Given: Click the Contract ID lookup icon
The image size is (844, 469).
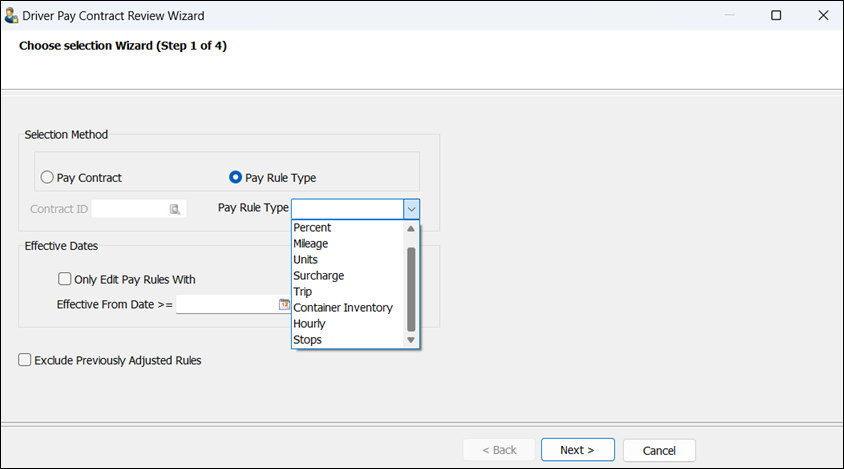Looking at the screenshot, I should pos(174,208).
